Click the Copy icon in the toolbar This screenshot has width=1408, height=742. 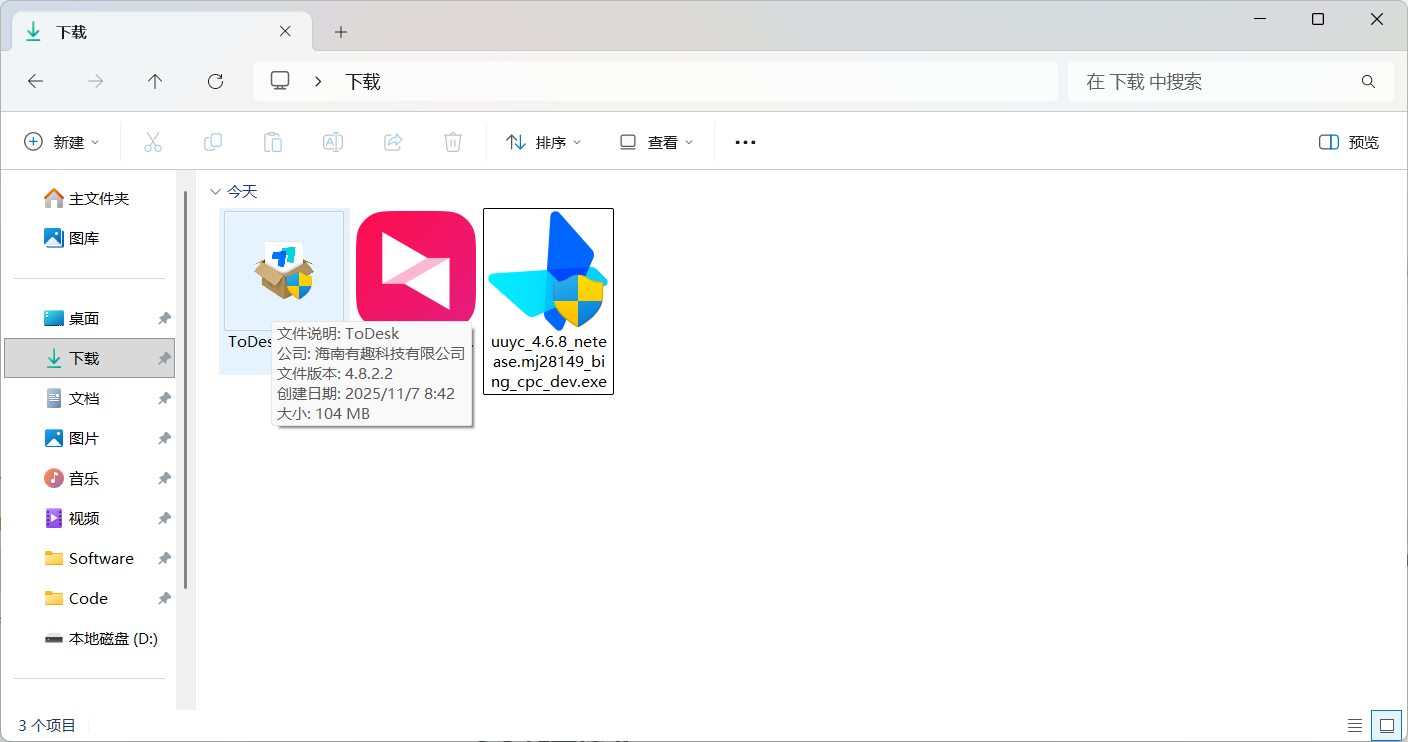coord(212,141)
